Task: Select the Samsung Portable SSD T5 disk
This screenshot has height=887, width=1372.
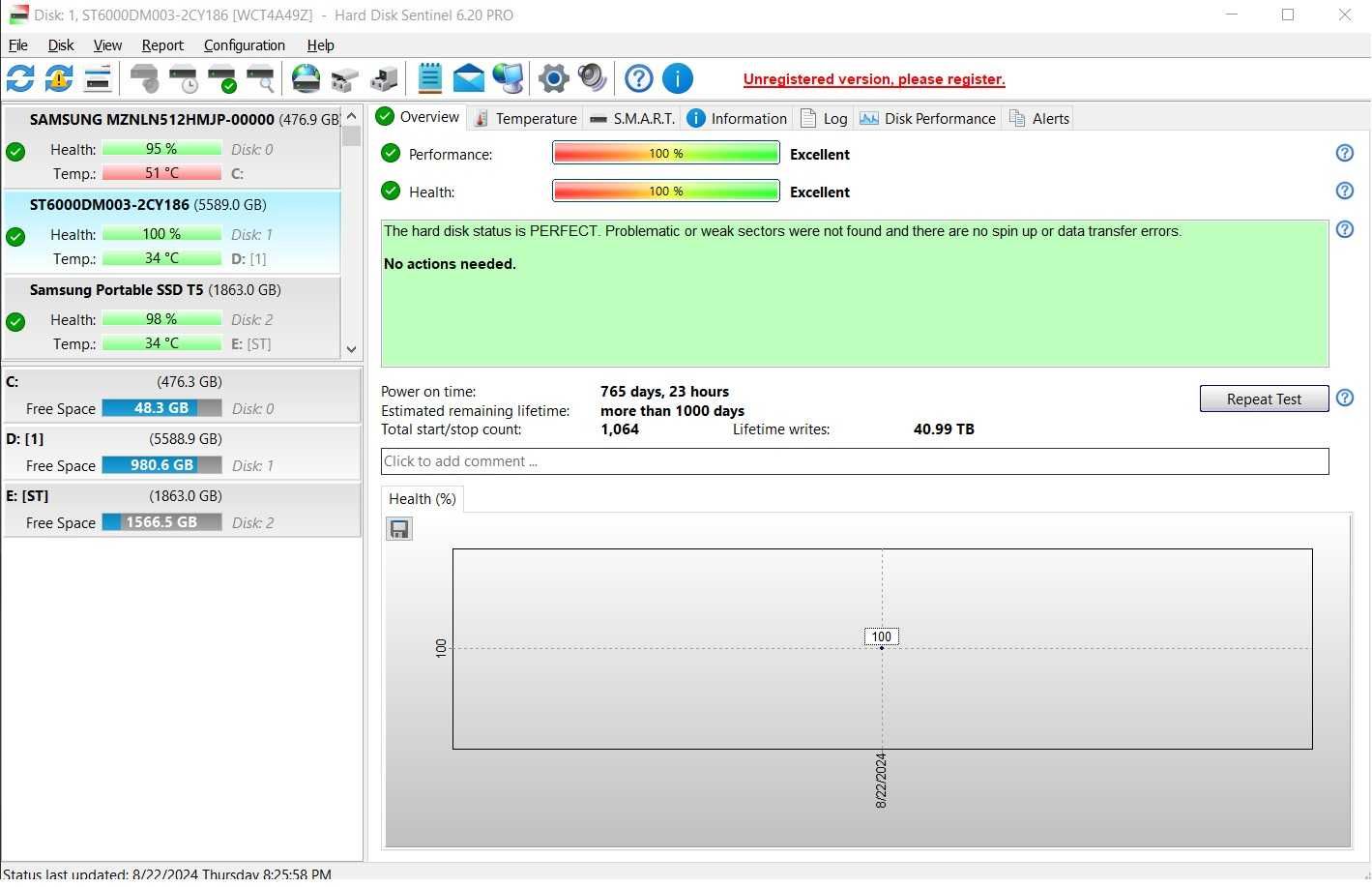Action: pos(172,317)
